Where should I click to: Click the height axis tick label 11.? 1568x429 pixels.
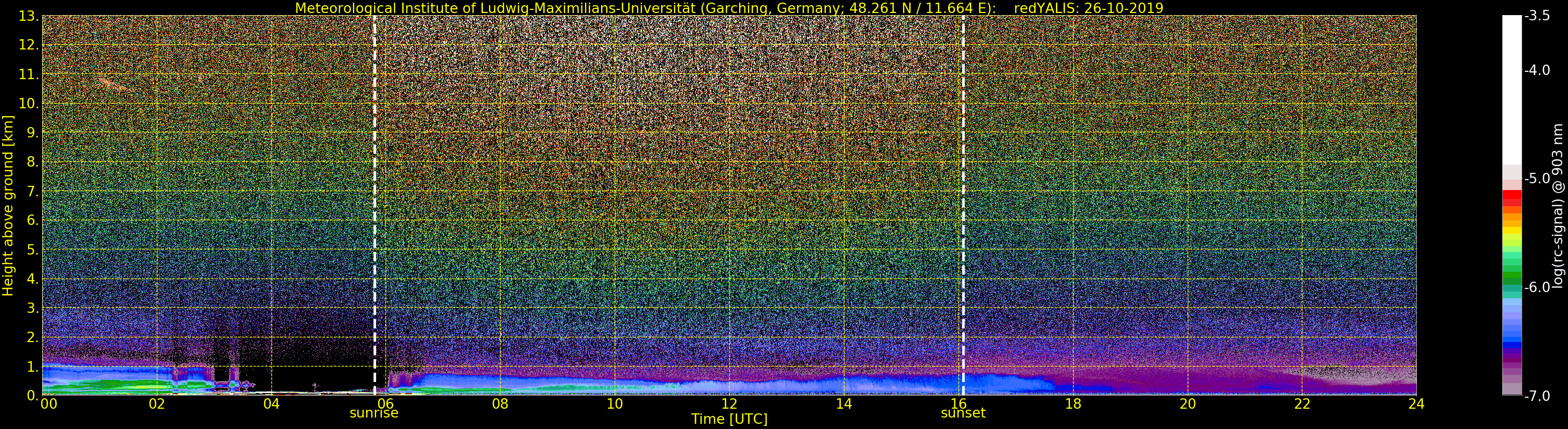click(29, 74)
